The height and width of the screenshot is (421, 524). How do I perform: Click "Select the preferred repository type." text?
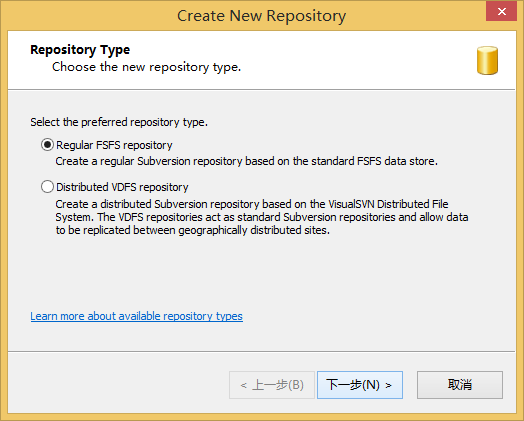point(119,122)
